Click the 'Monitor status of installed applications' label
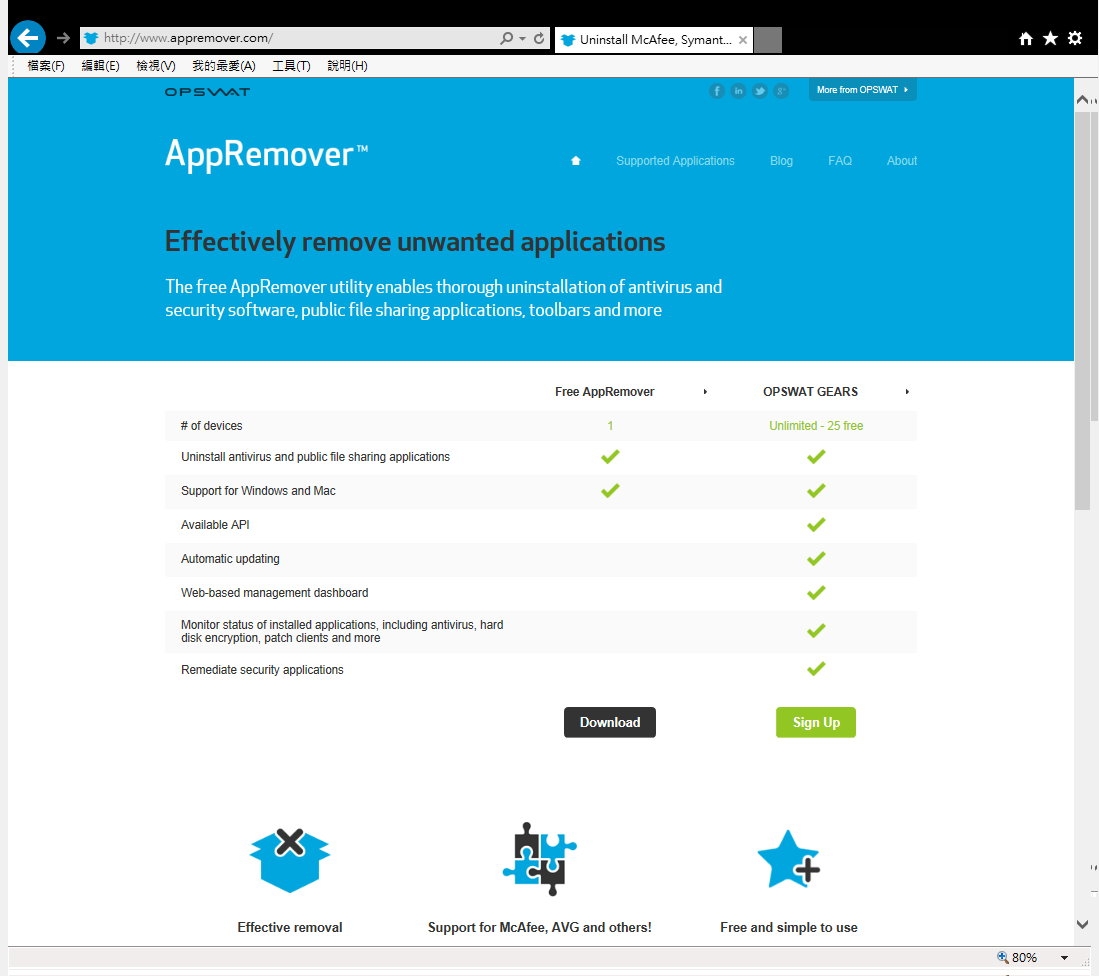 (342, 631)
